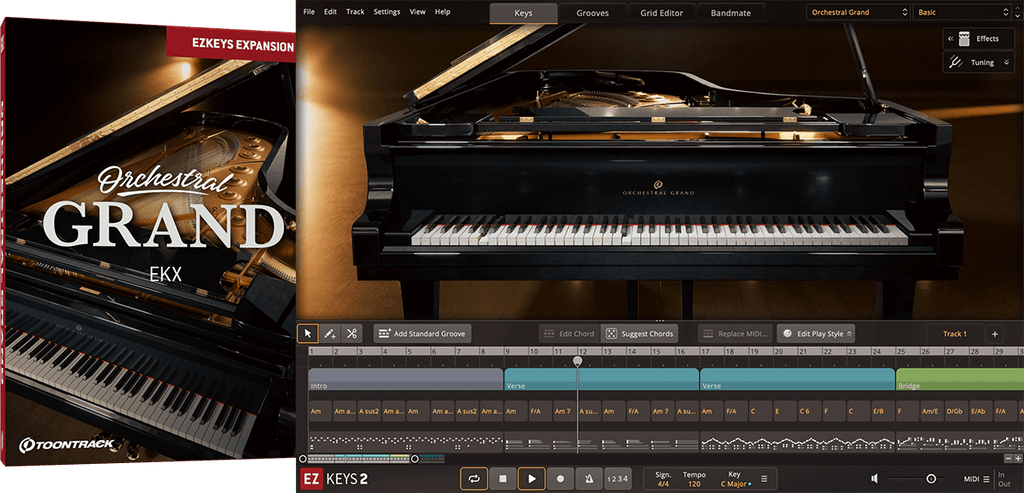The image size is (1024, 493).
Task: Switch to the Grid Editor tab
Action: click(x=662, y=13)
